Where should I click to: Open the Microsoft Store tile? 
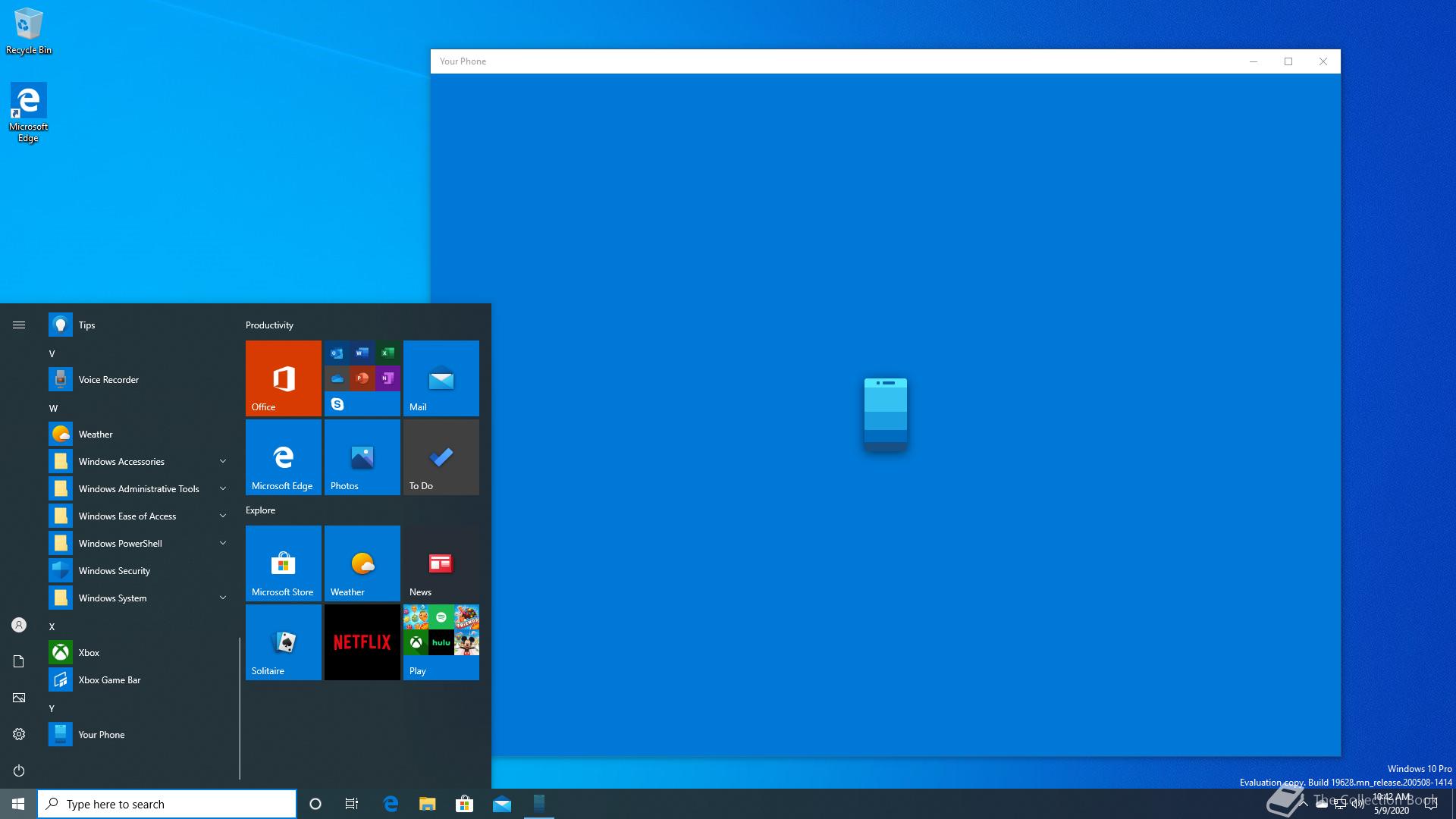(x=283, y=563)
